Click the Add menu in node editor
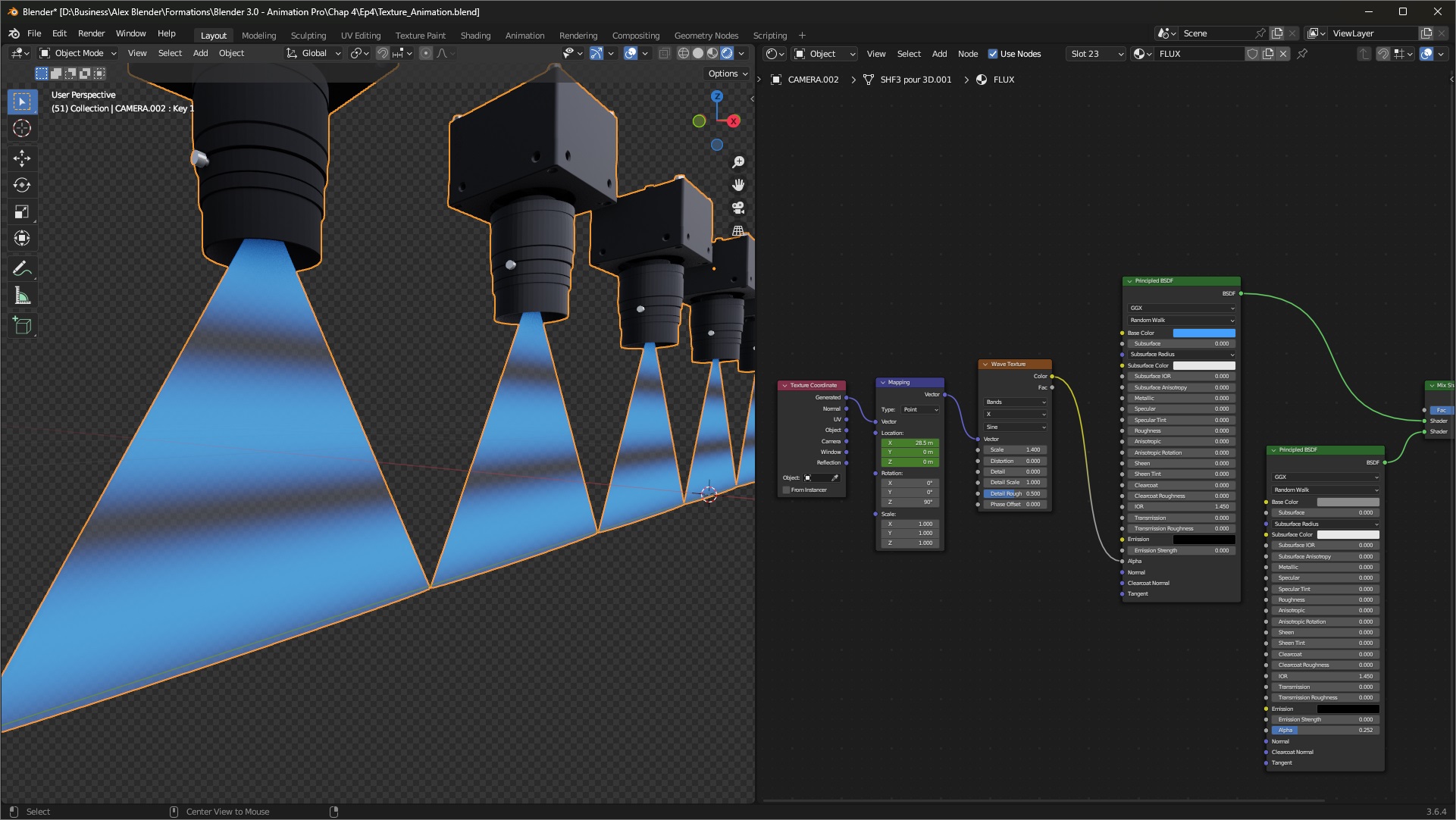This screenshot has height=820, width=1456. click(939, 54)
